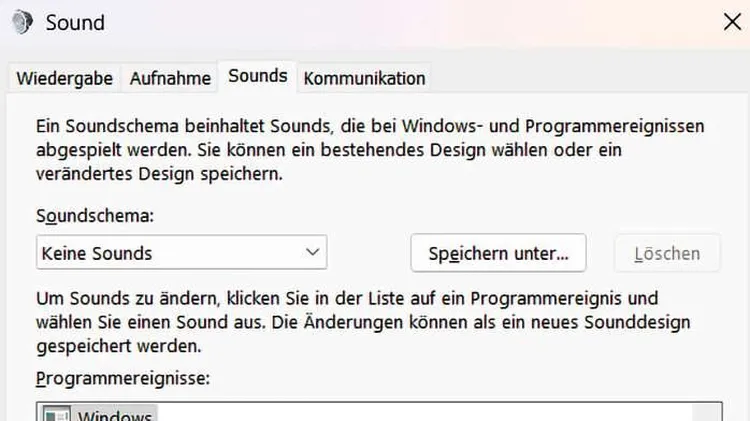Click the greyed-out Löschen button
The width and height of the screenshot is (750, 421).
click(x=667, y=253)
